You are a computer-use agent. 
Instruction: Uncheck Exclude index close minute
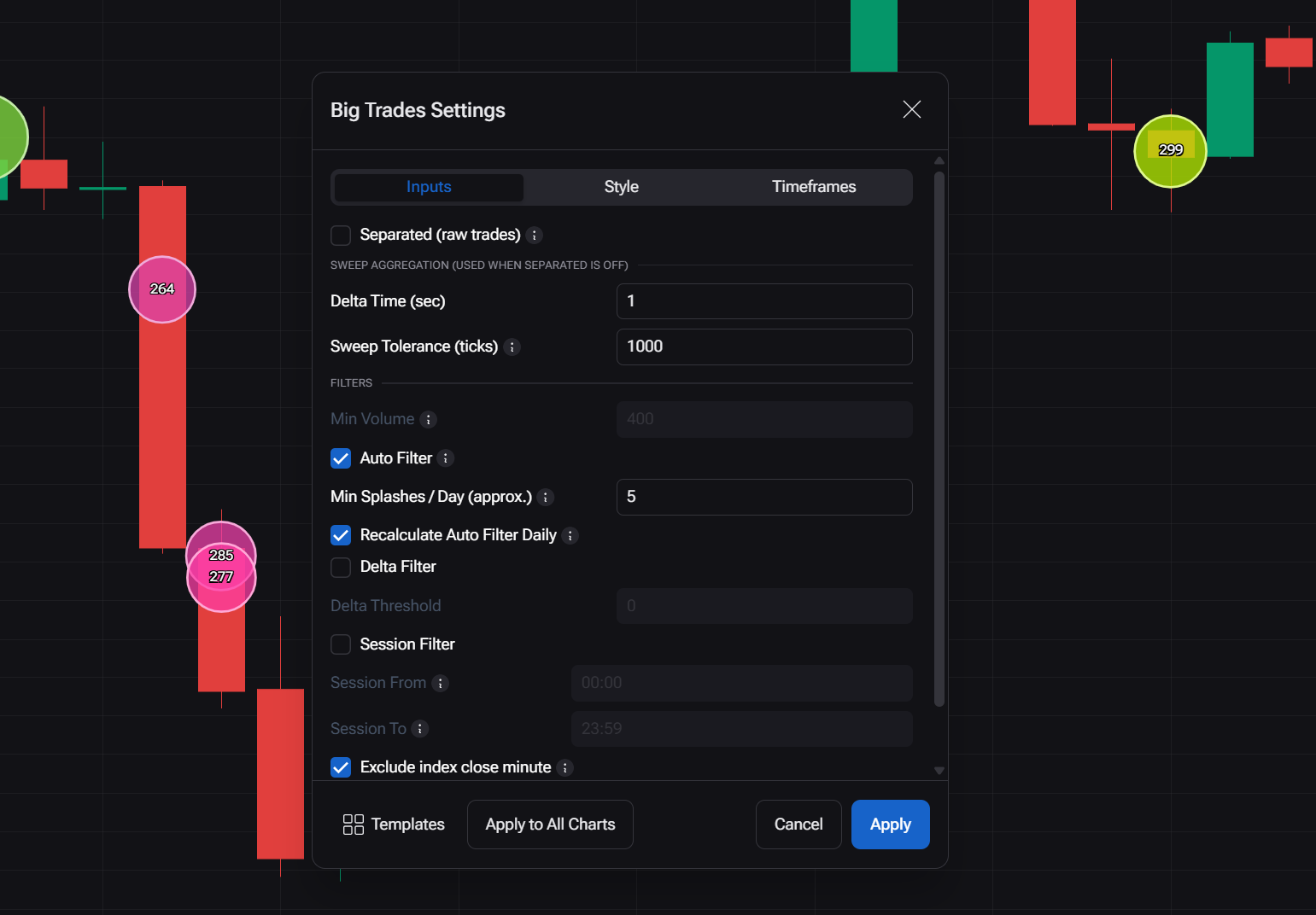click(x=341, y=767)
